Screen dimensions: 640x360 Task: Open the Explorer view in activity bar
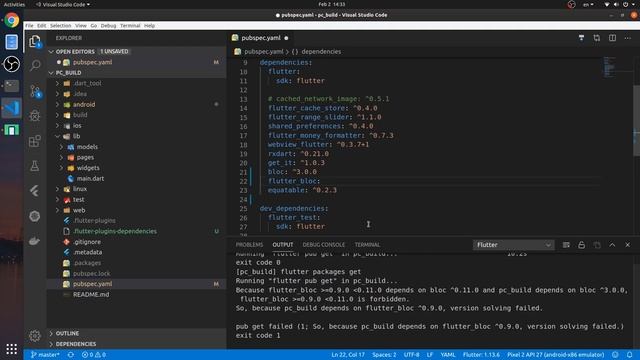[x=35, y=41]
